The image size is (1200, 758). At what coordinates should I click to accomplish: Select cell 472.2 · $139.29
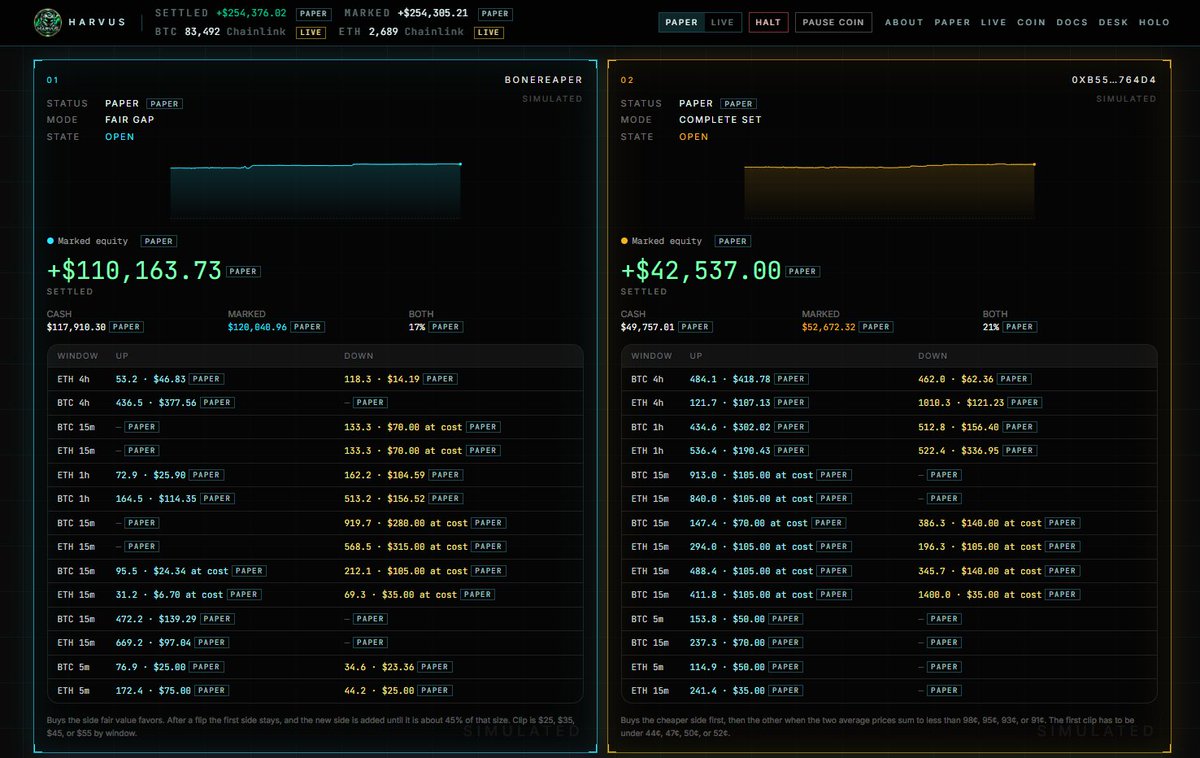tap(156, 619)
